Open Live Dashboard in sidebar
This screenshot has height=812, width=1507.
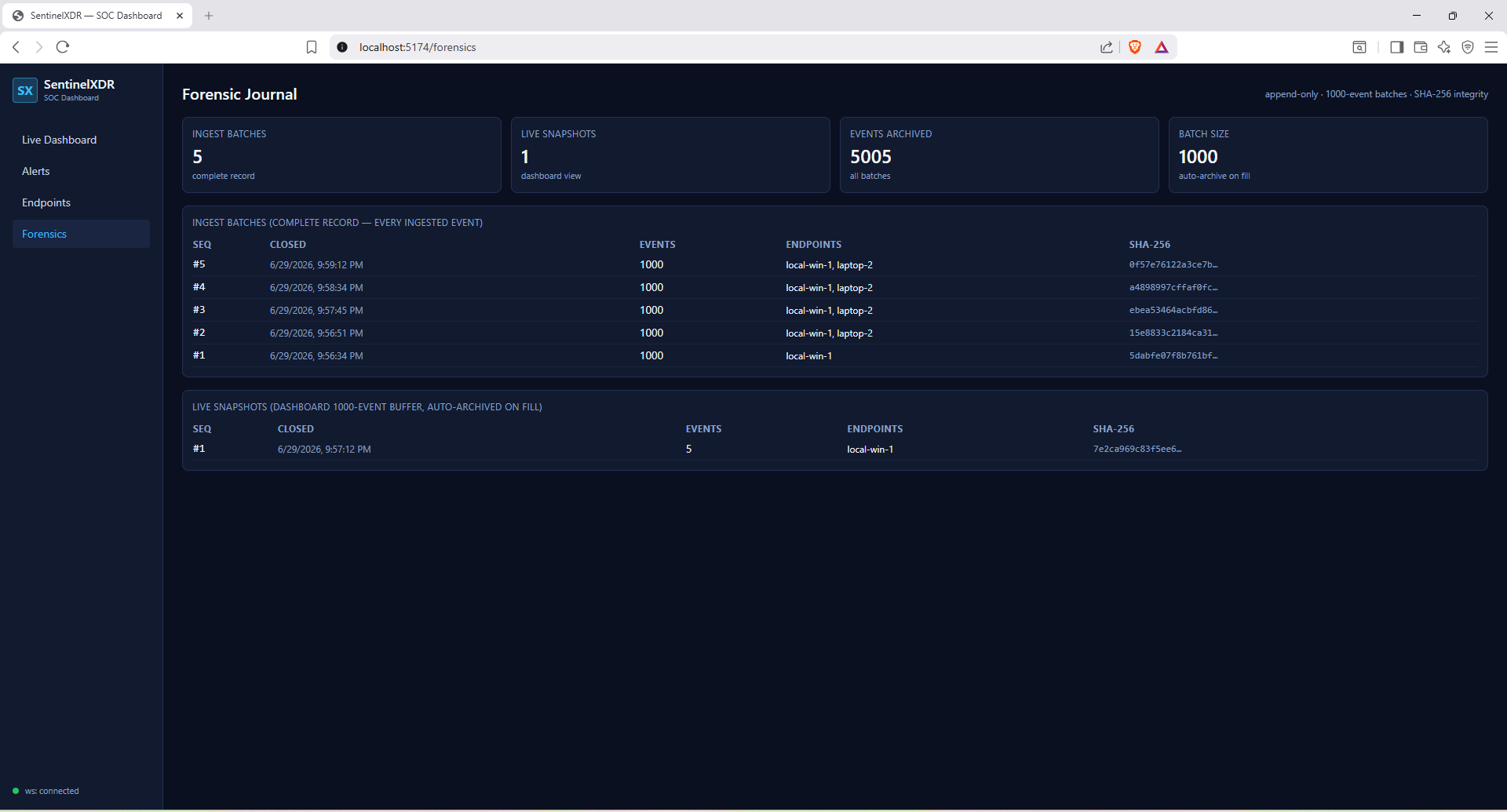pos(81,140)
